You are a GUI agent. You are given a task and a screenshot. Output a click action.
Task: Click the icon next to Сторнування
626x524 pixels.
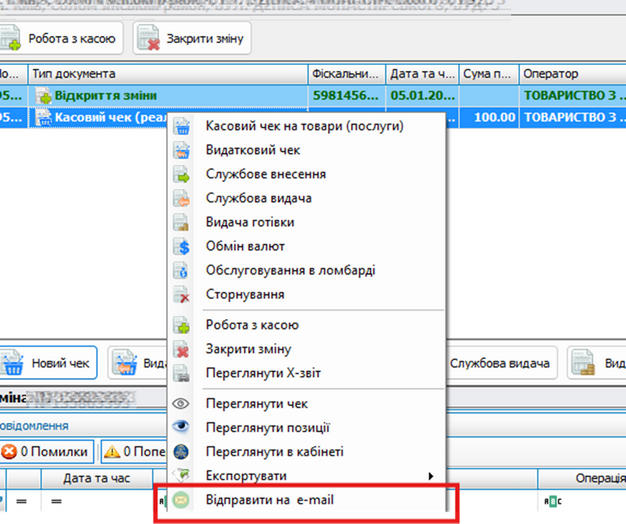182,295
